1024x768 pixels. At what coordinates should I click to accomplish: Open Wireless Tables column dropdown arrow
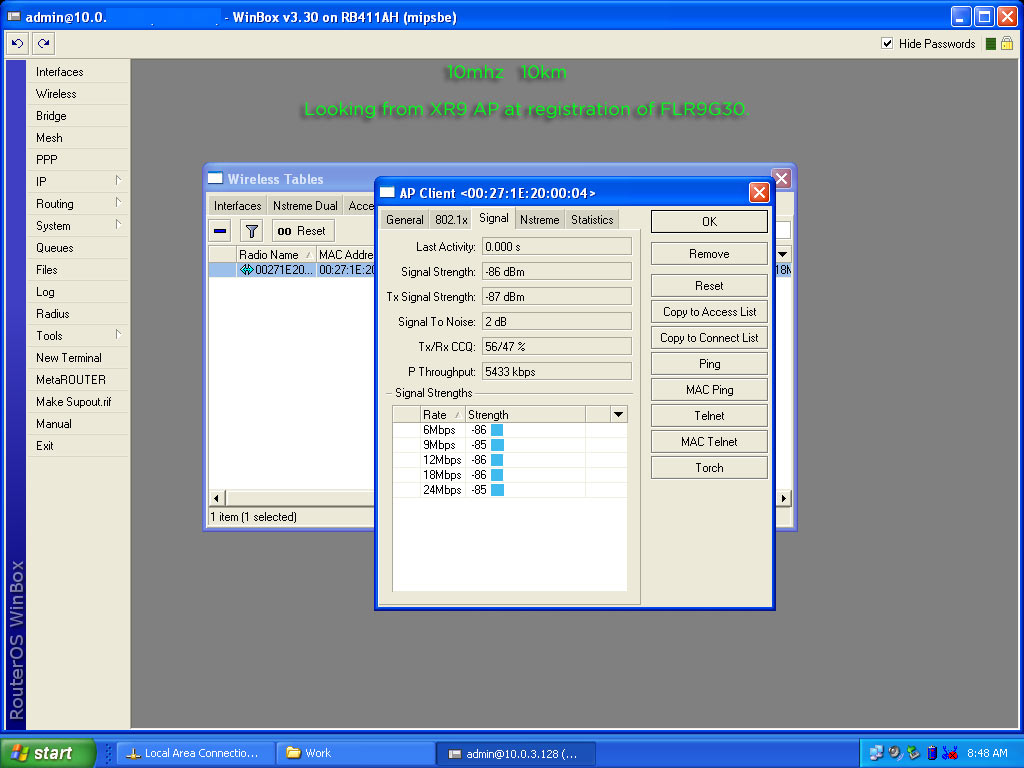click(782, 254)
